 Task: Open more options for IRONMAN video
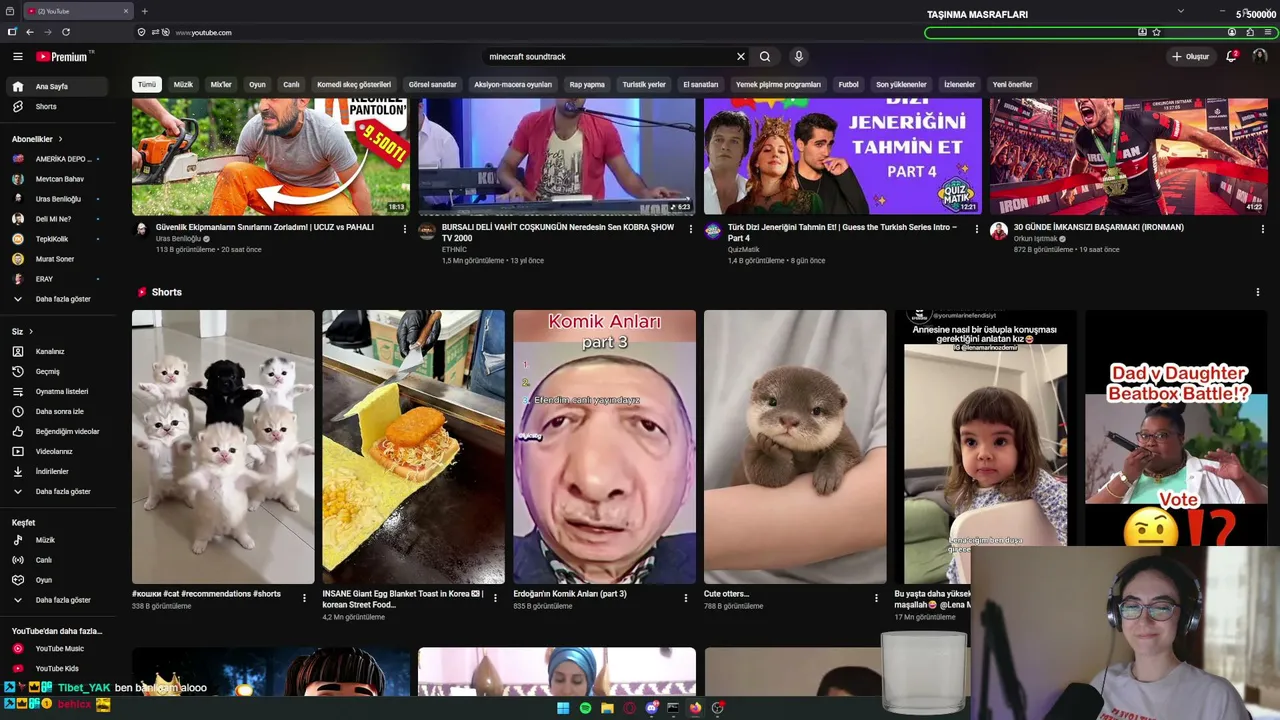click(x=1262, y=229)
